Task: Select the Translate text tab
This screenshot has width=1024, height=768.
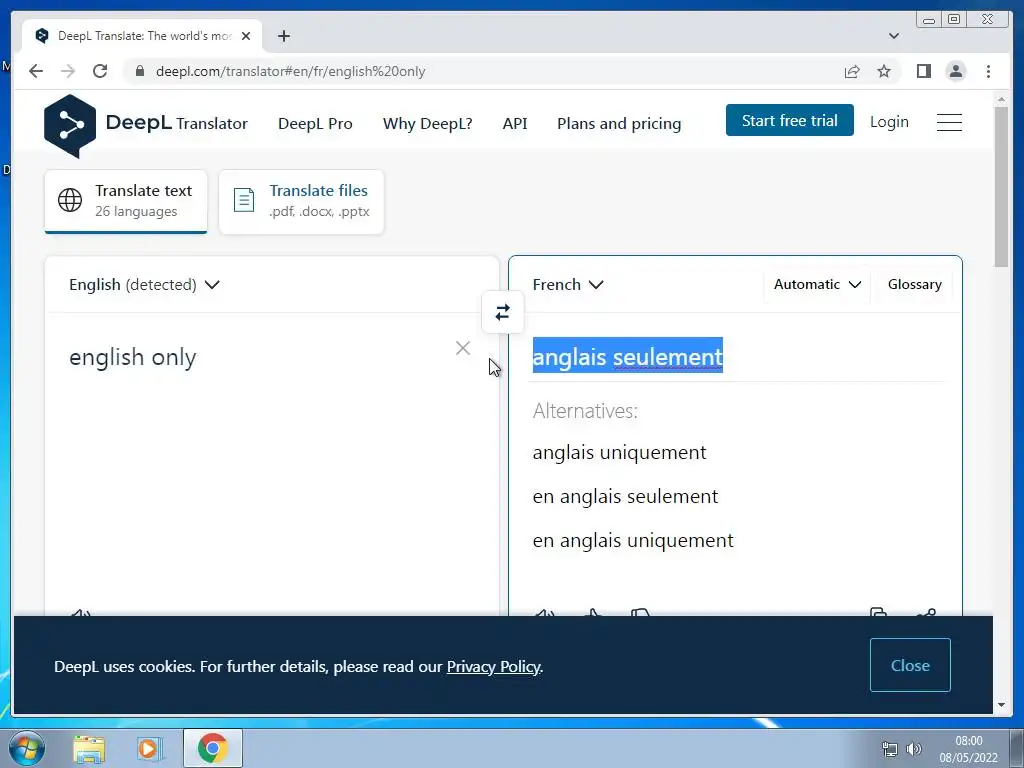Action: tap(126, 202)
